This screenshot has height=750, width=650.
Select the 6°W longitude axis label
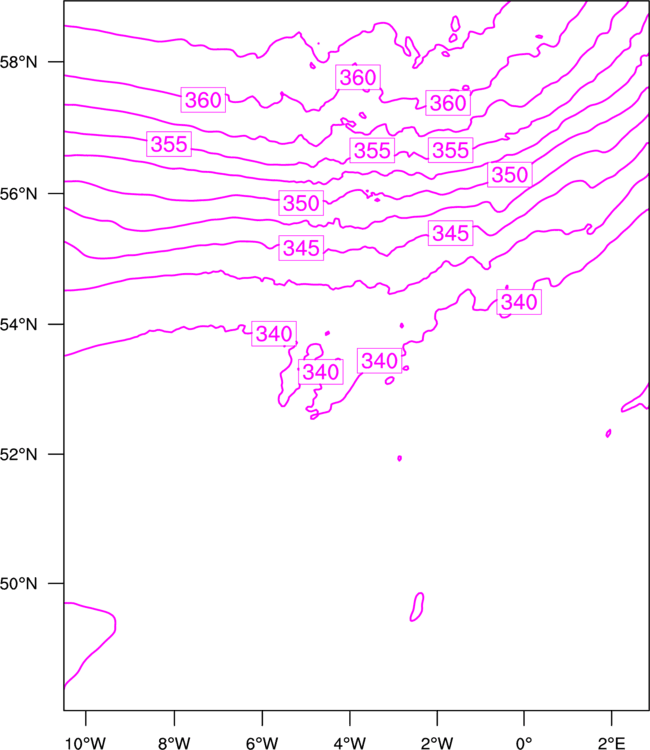(262, 743)
